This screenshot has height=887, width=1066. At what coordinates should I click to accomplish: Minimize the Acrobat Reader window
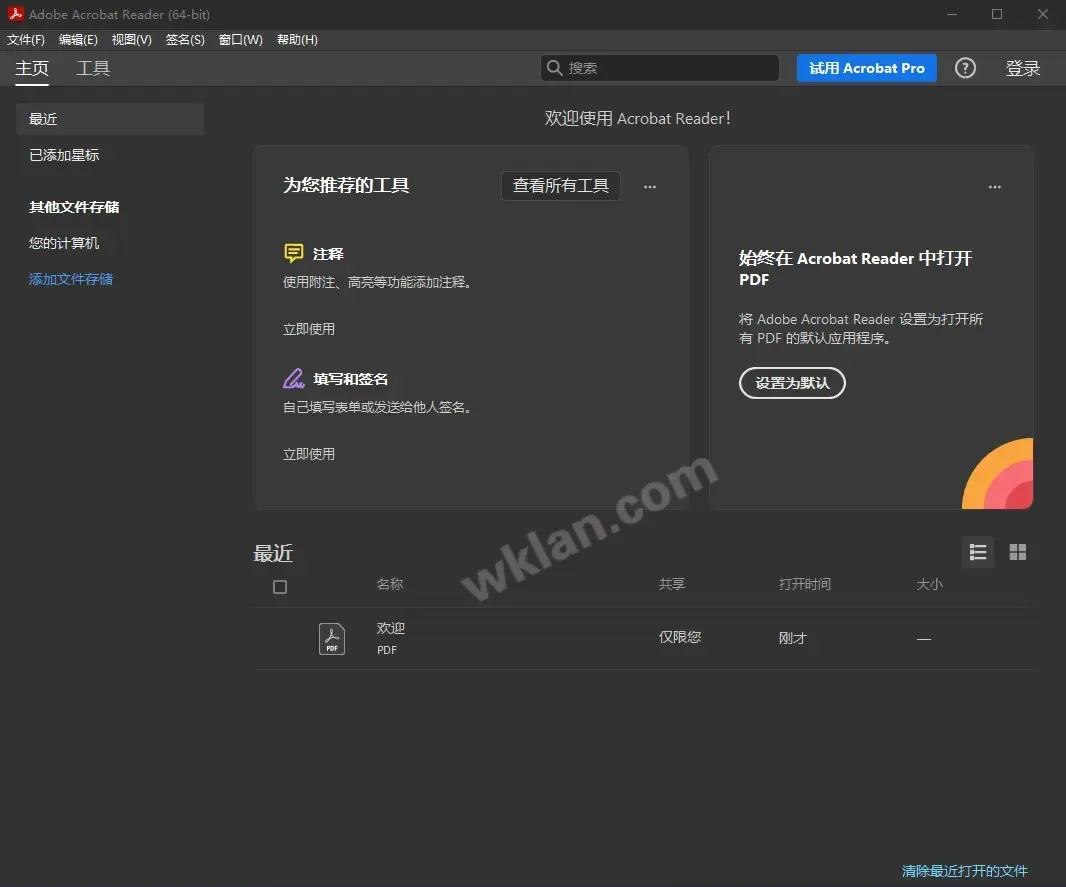coord(952,14)
